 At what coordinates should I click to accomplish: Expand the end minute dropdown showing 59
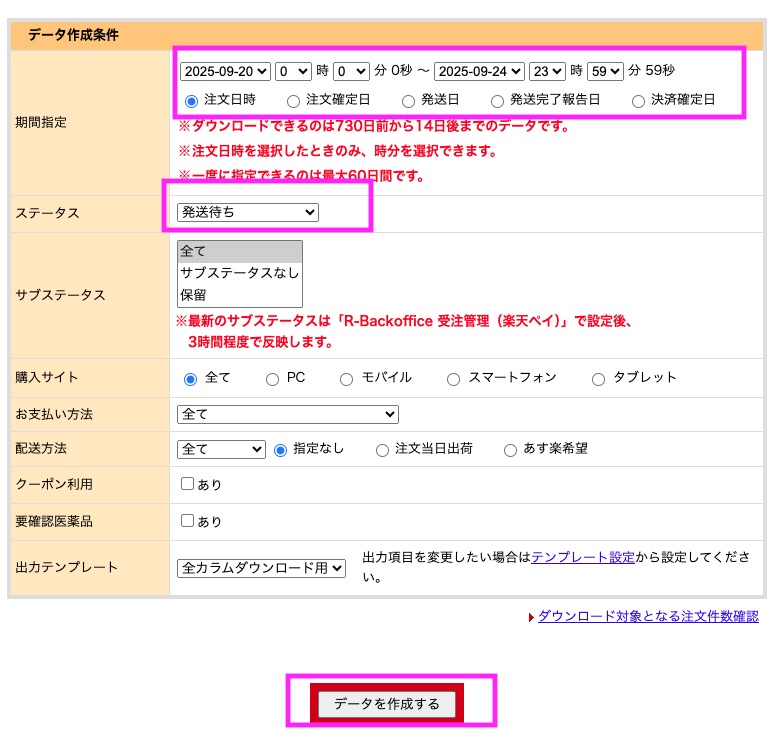click(x=606, y=71)
